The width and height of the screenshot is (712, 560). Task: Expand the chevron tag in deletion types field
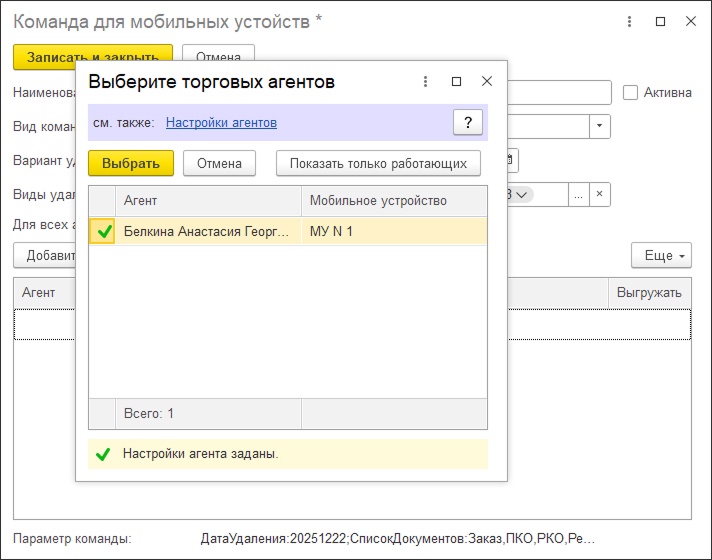pos(522,194)
